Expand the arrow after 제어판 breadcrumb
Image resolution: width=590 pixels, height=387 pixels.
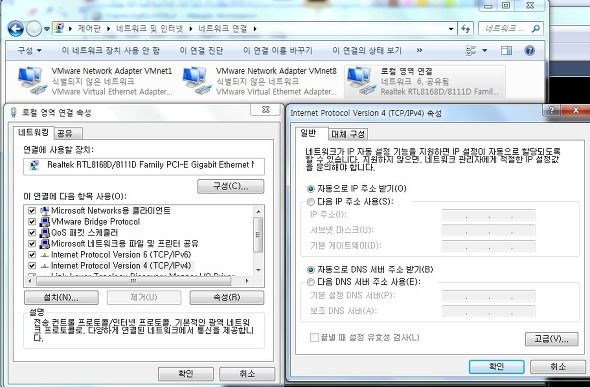point(71,29)
